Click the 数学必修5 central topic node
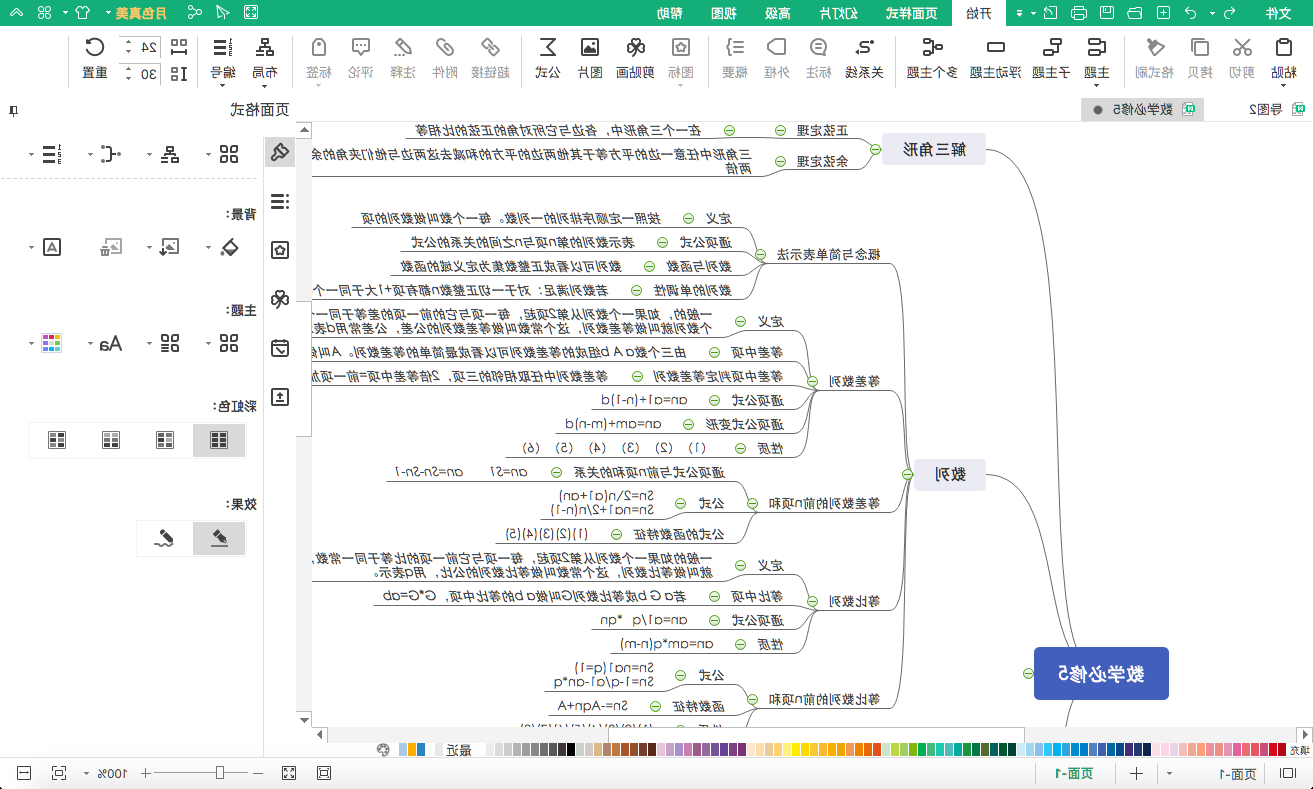 (x=1101, y=674)
